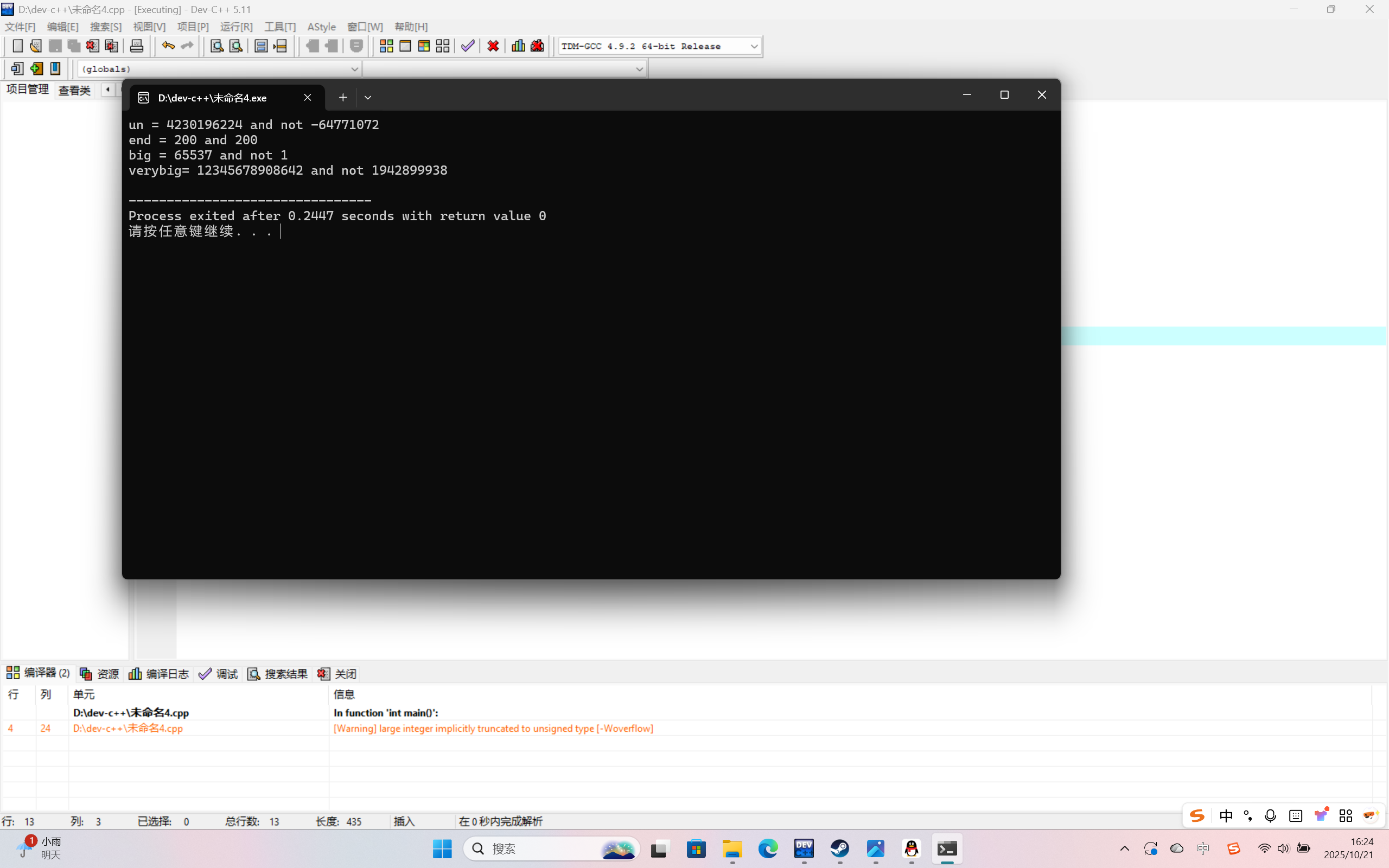This screenshot has height=868, width=1389.
Task: Click the Print toolbar icon
Action: coord(137,46)
